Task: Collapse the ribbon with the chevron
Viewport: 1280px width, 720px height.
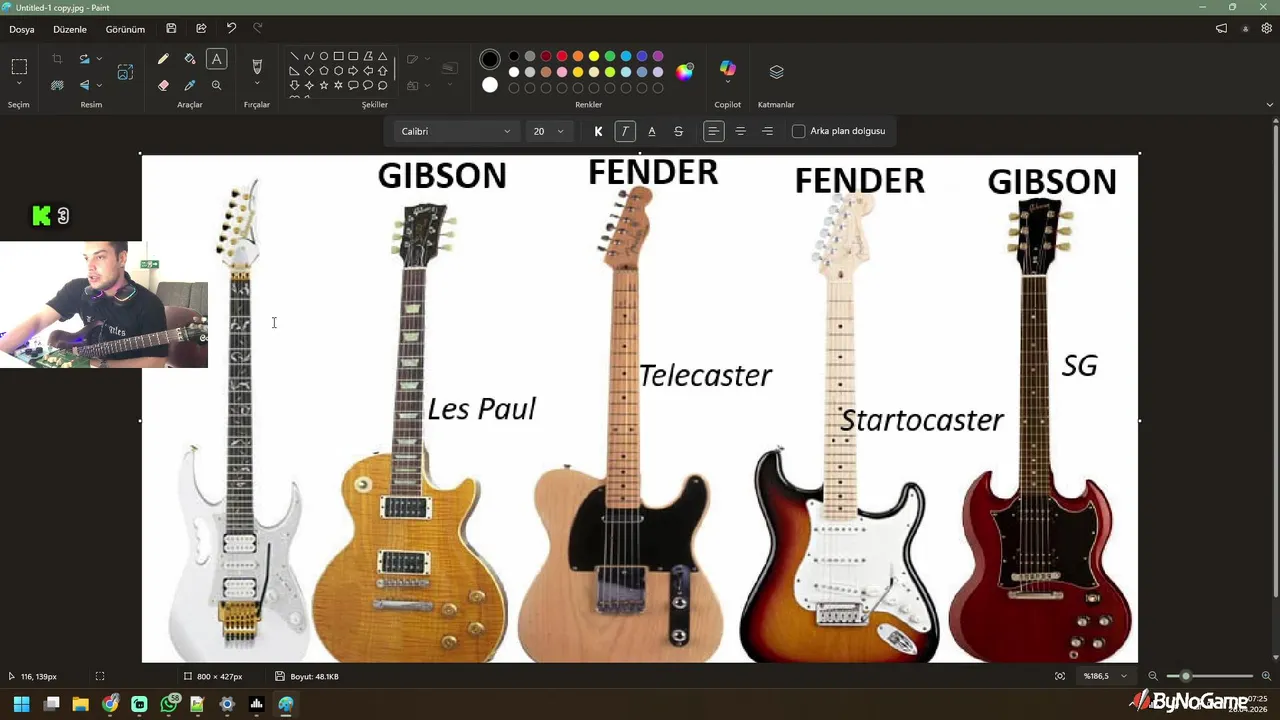Action: point(1270,105)
